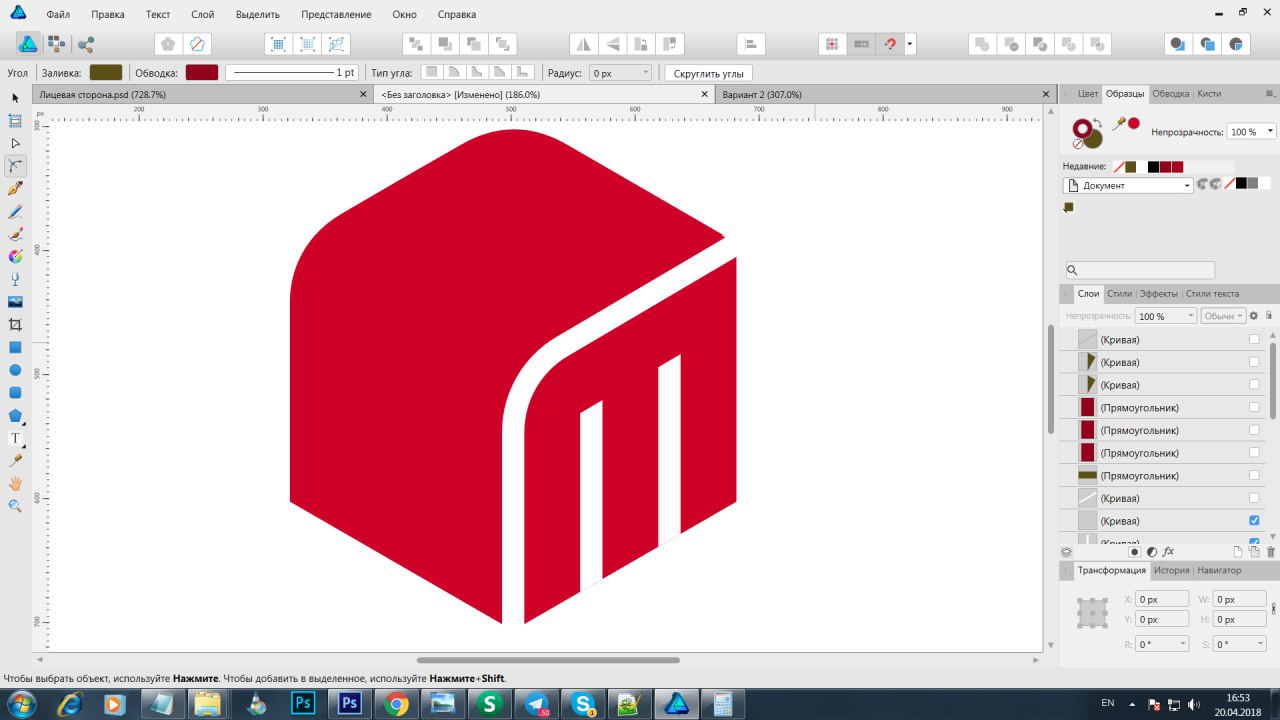
Task: Select the Transparency tool glass icon
Action: [x=15, y=279]
